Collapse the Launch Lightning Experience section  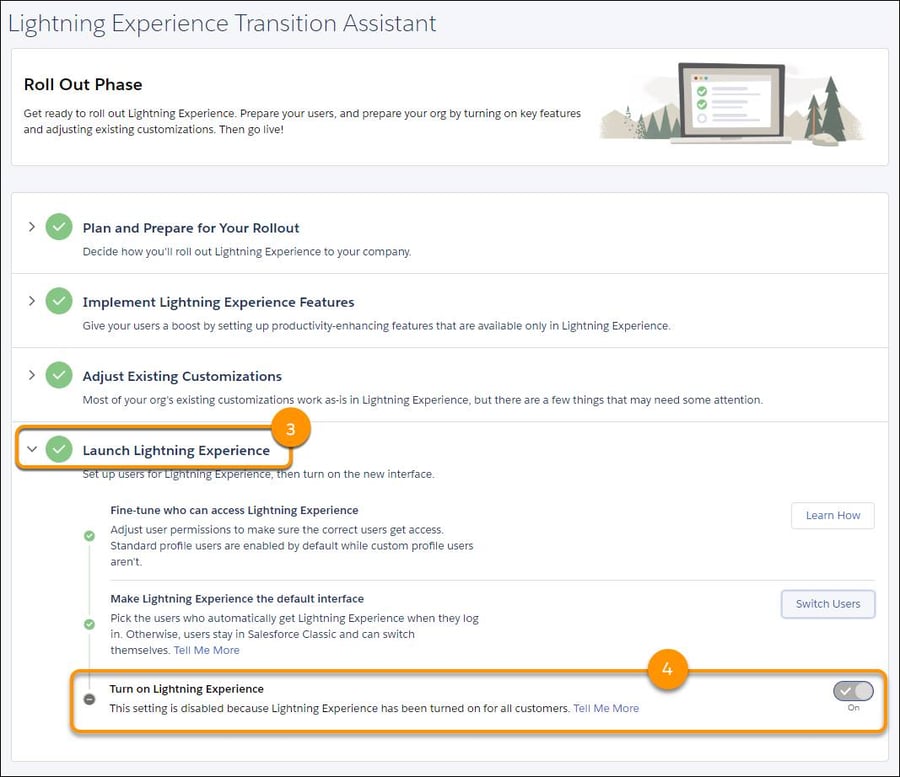tap(31, 448)
